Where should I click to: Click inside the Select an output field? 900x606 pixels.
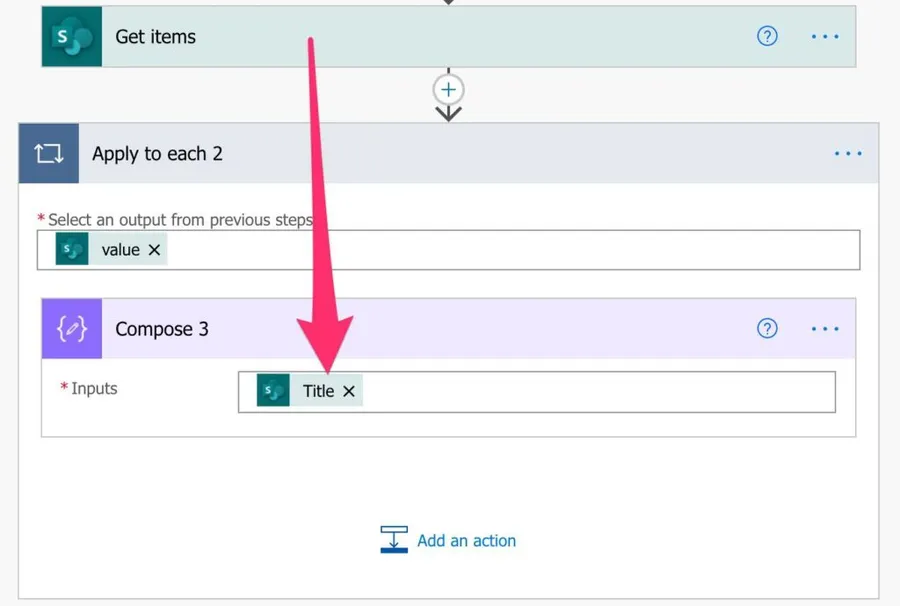click(x=500, y=250)
